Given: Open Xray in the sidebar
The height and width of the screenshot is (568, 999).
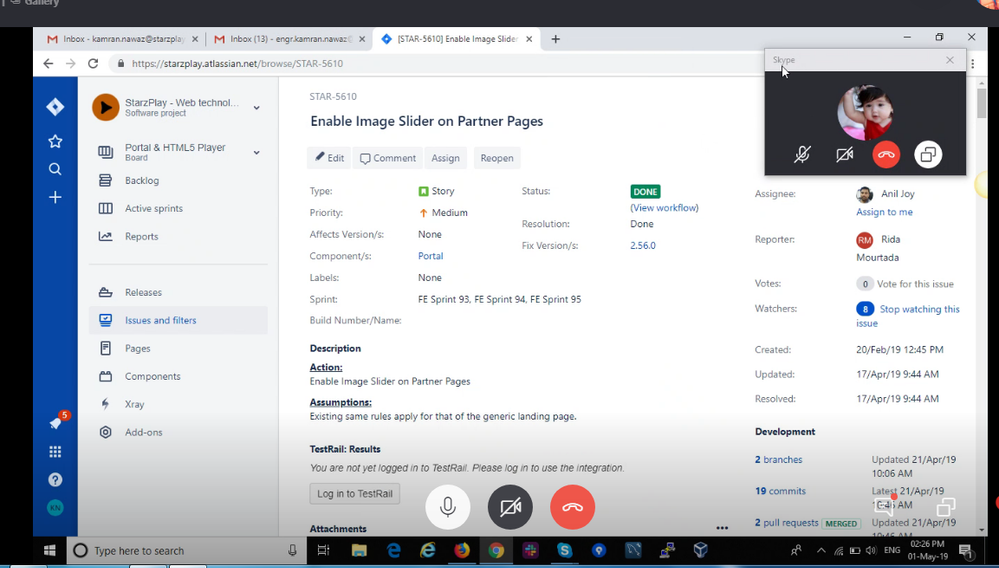Looking at the screenshot, I should pyautogui.click(x=178, y=404).
